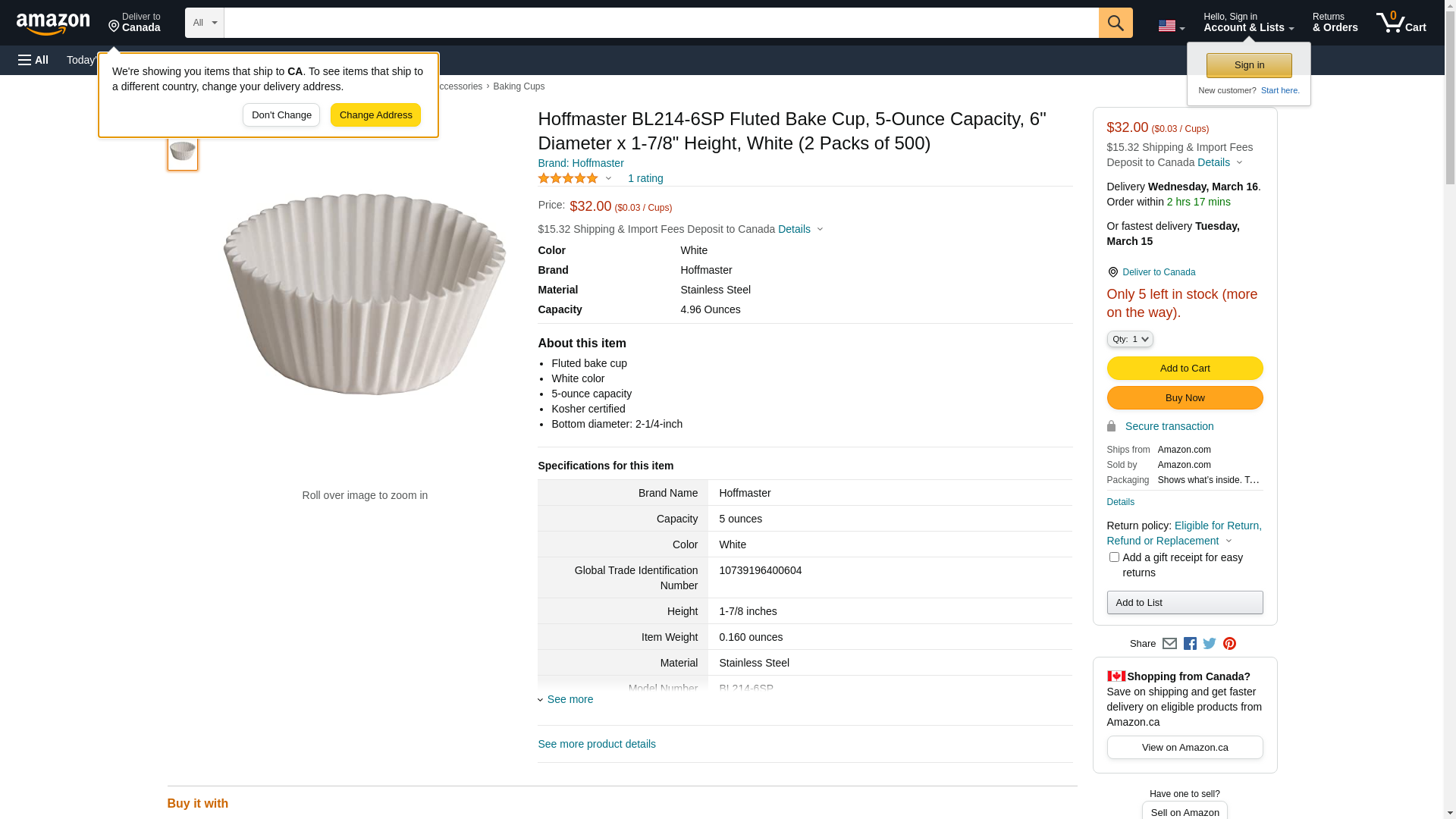The image size is (1456, 819).
Task: Click the Amazon logo
Action: pyautogui.click(x=53, y=24)
